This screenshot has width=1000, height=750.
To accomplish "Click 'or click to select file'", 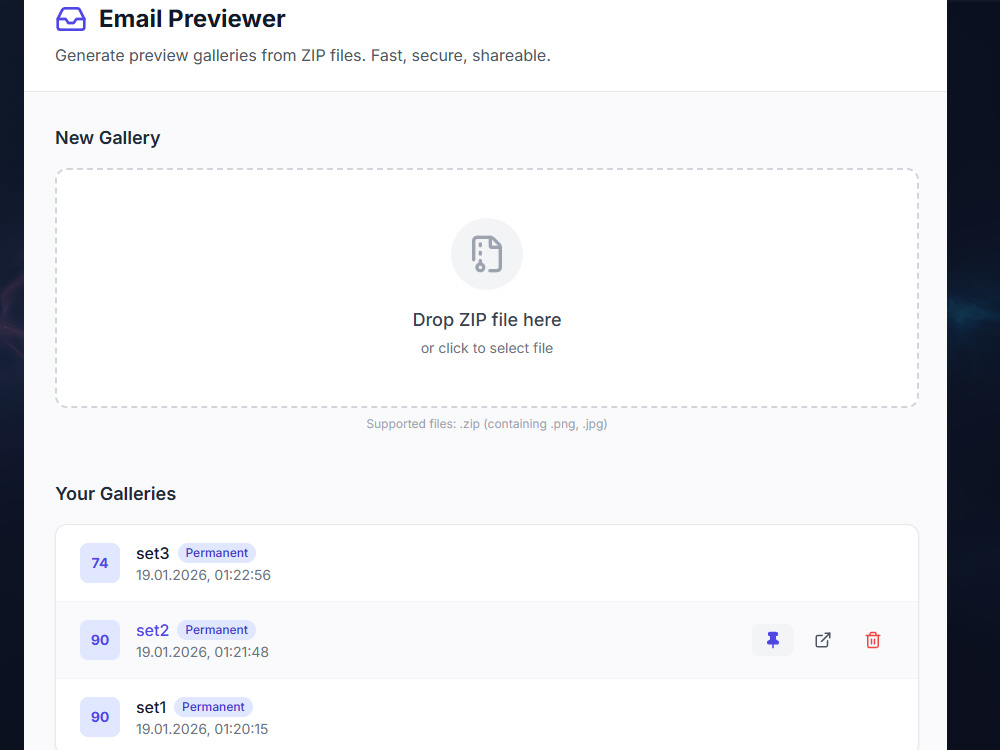I will (487, 348).
